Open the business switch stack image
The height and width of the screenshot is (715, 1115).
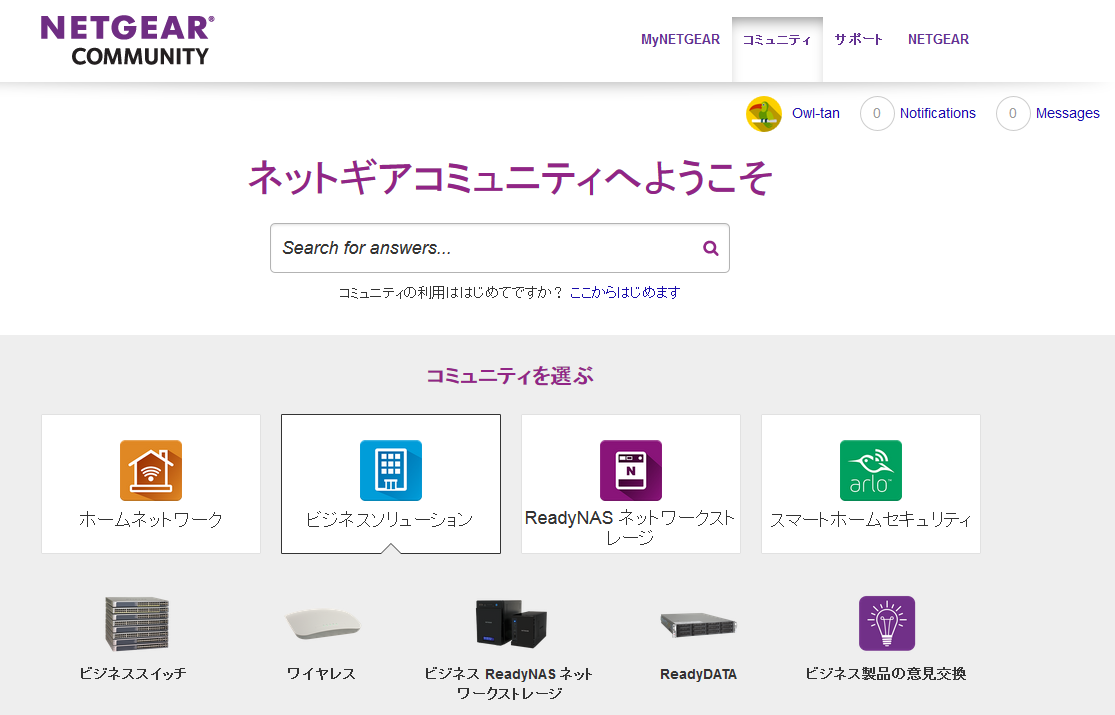point(137,623)
